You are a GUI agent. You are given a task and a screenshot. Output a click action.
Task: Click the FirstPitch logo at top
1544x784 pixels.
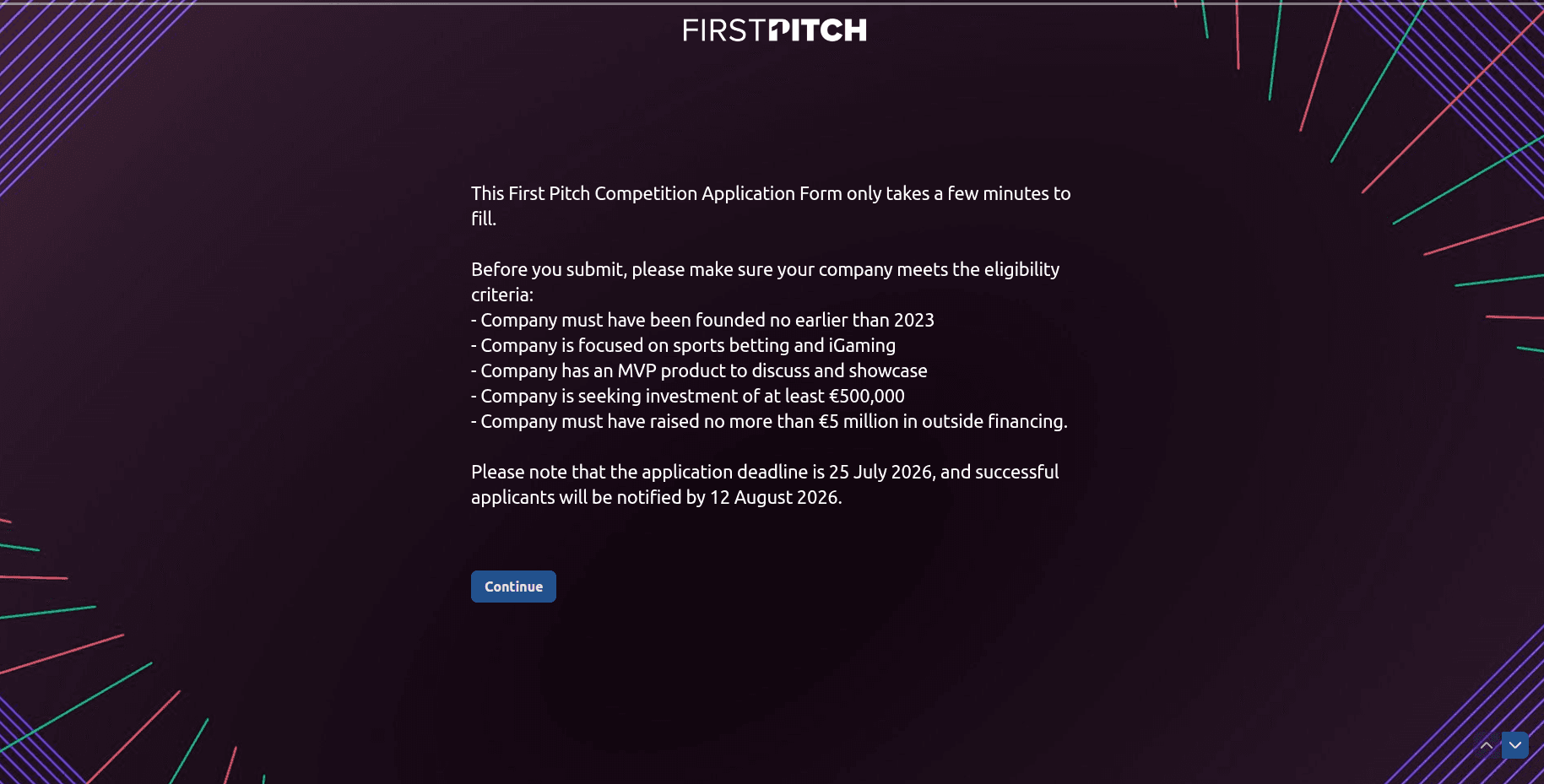(x=775, y=30)
